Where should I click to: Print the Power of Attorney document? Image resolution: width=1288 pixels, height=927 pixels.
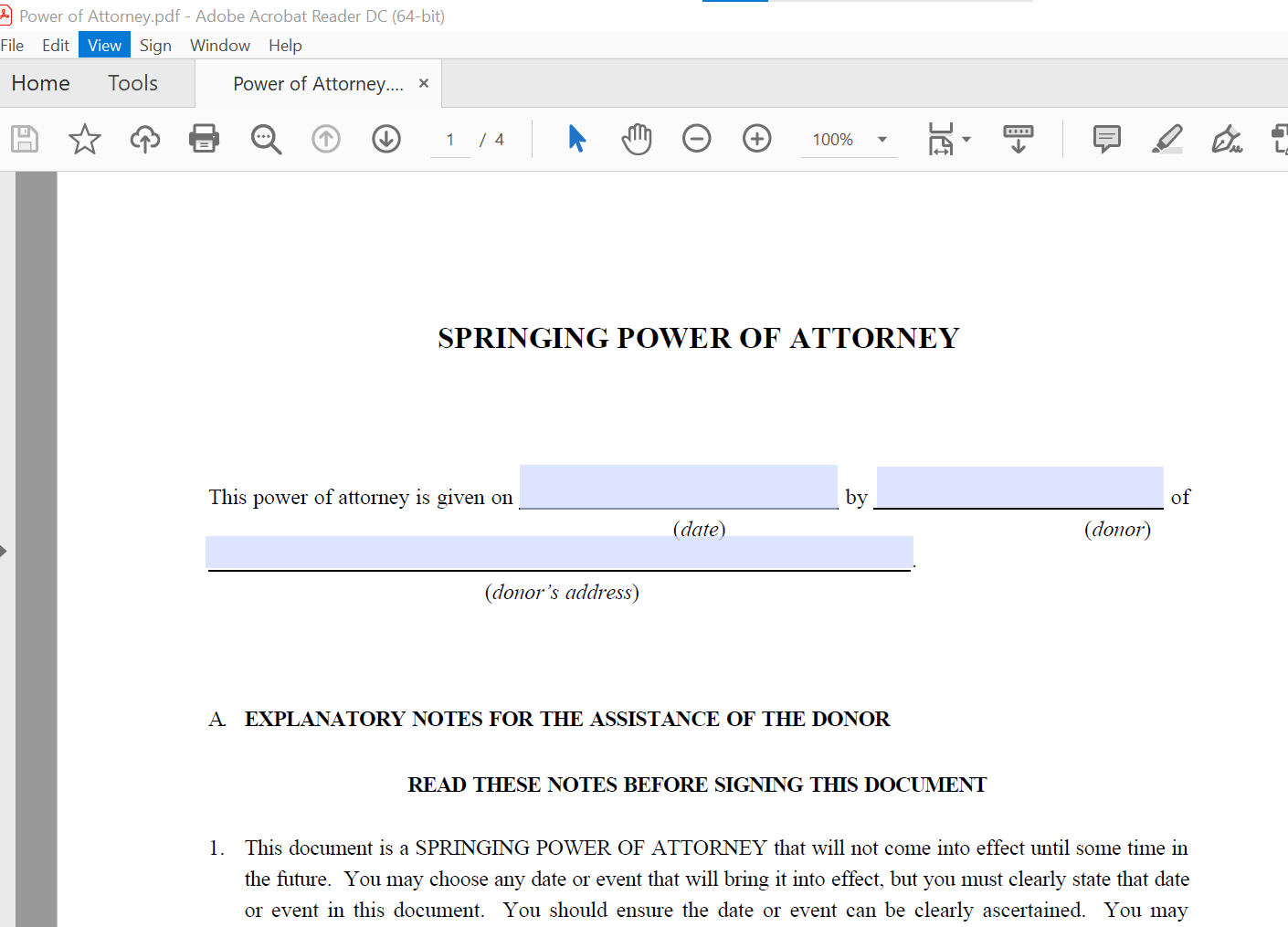[x=203, y=139]
